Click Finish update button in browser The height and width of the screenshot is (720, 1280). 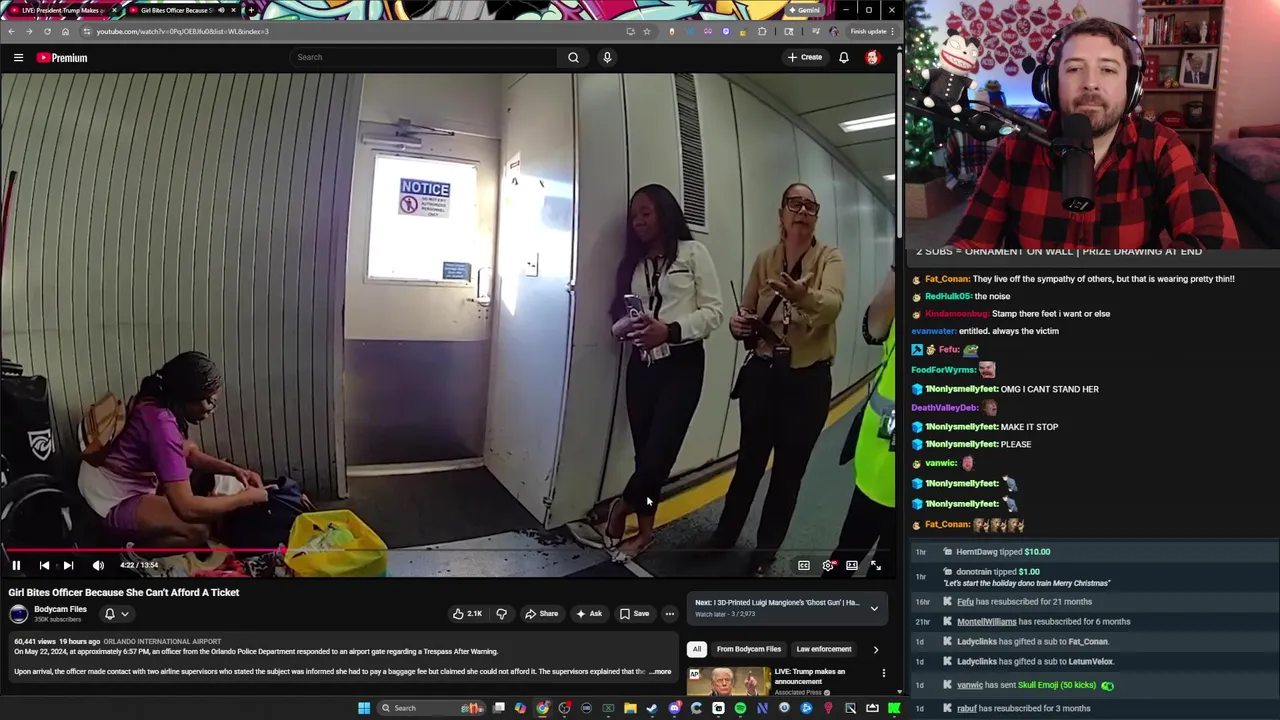coord(871,31)
